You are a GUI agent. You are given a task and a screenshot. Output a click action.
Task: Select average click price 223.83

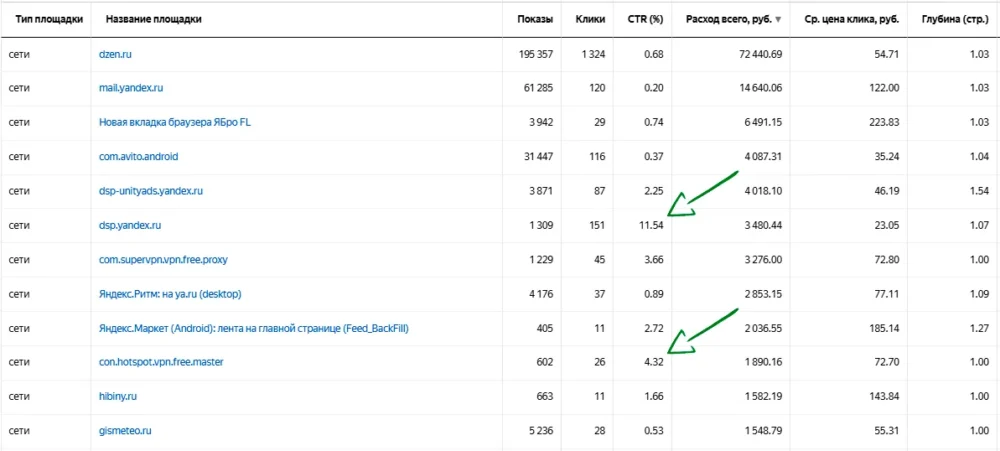coord(885,122)
